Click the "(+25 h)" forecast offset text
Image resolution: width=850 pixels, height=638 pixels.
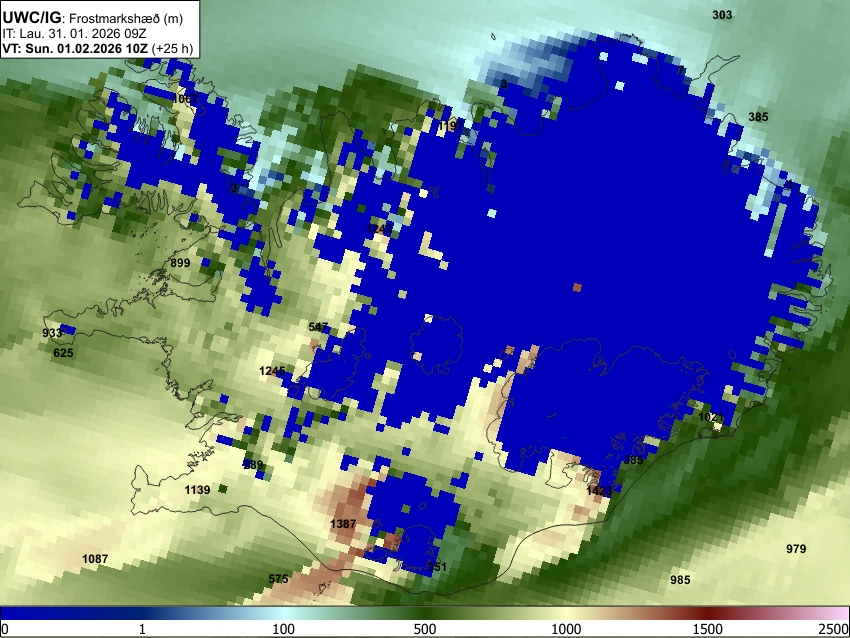[172, 48]
